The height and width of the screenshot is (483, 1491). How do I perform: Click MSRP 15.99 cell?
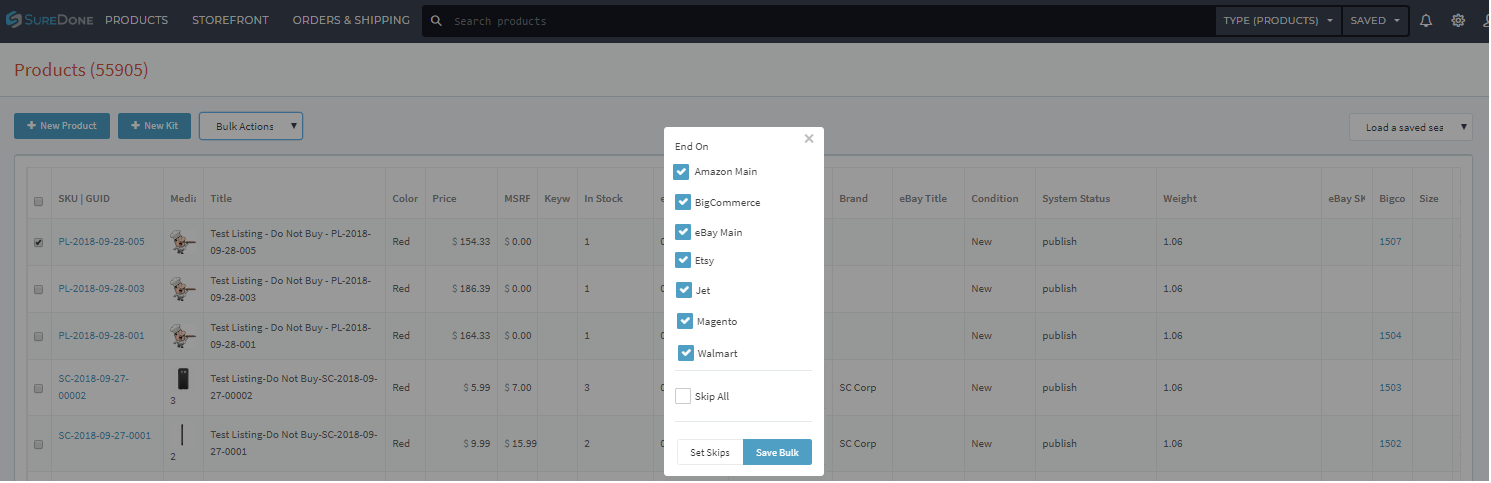point(521,444)
